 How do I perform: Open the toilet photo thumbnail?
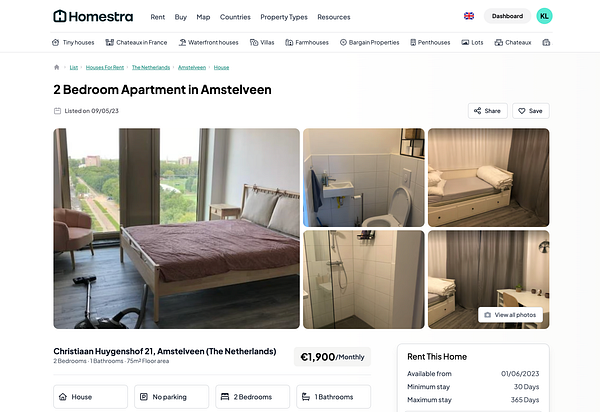[x=364, y=178]
